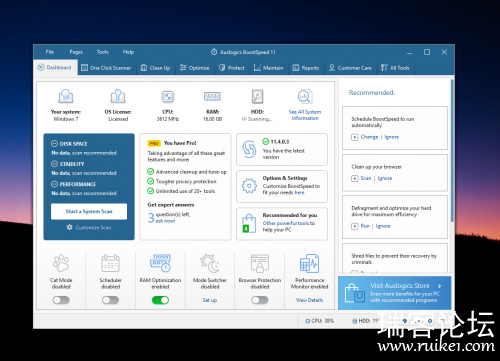Click the Recommended panel scrollbar
This screenshot has width=500, height=361.
point(452,150)
